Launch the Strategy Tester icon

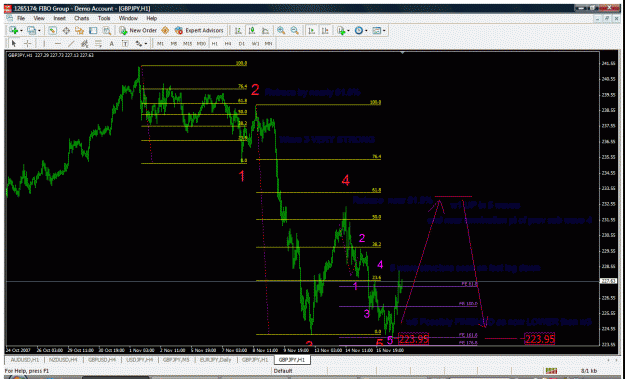(106, 30)
